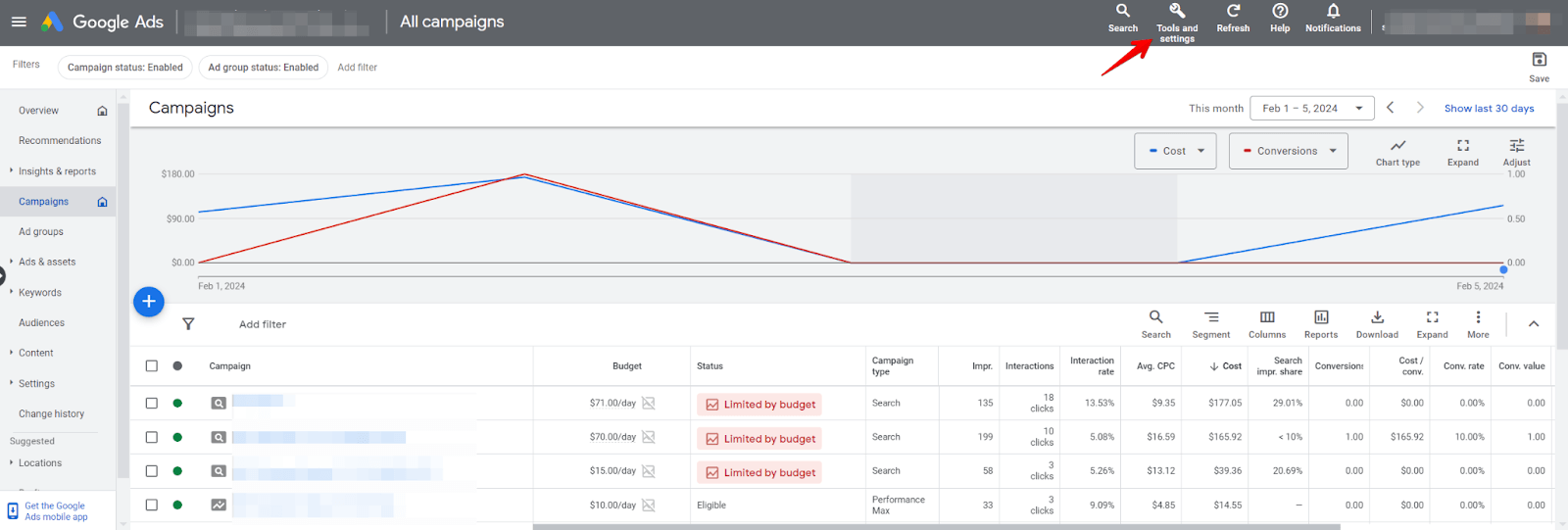Sort by the Impr. column header

tap(982, 366)
